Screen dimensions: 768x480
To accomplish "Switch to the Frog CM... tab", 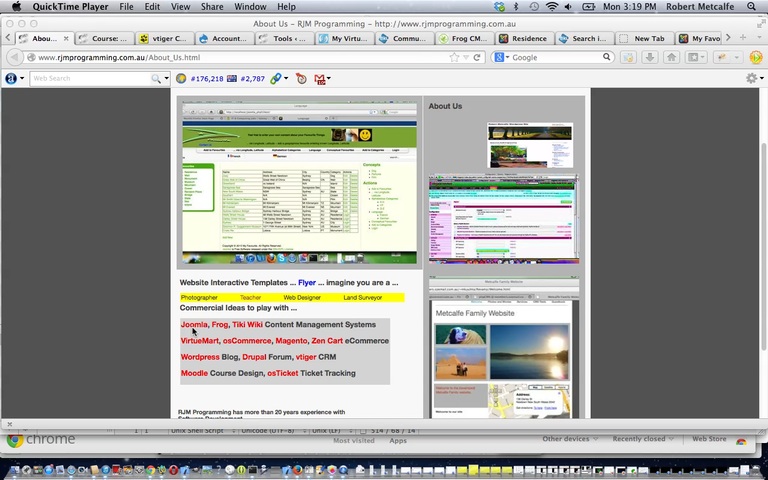I will tap(464, 38).
